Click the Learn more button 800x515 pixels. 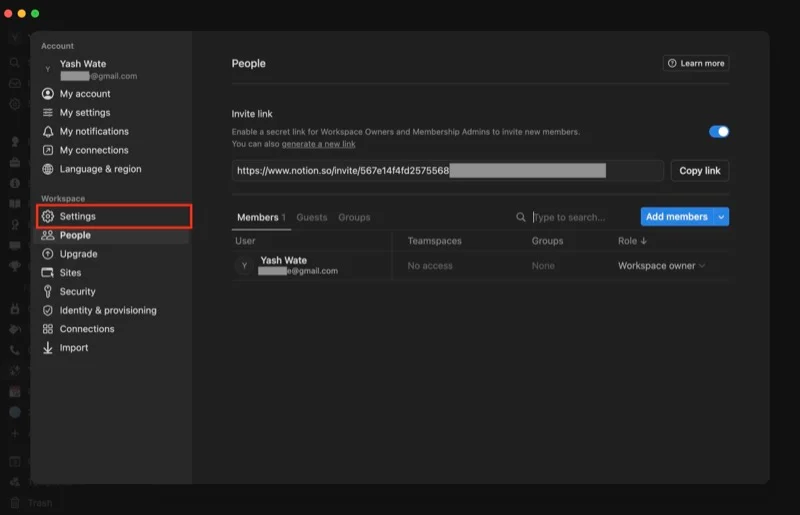(696, 63)
